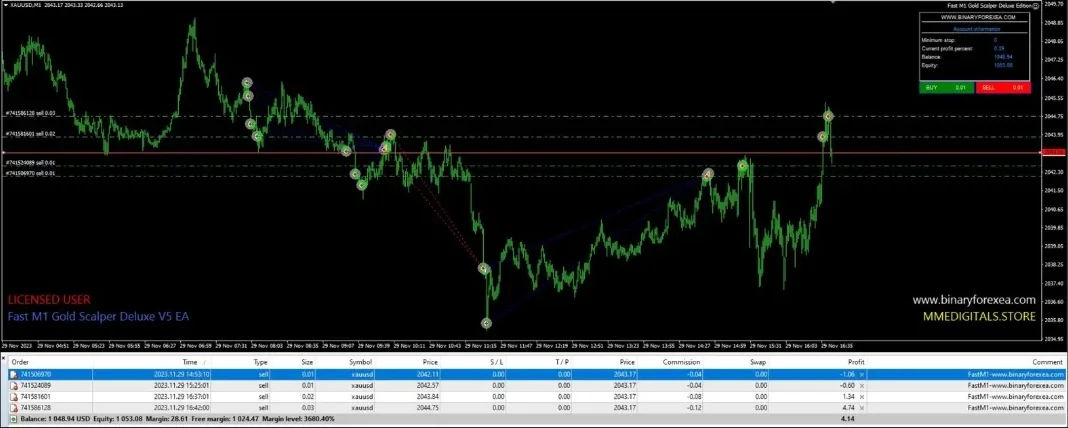This screenshot has height=428, width=1068.
Task: Select open time 2023.11.29 14:53:10
Action: point(181,374)
